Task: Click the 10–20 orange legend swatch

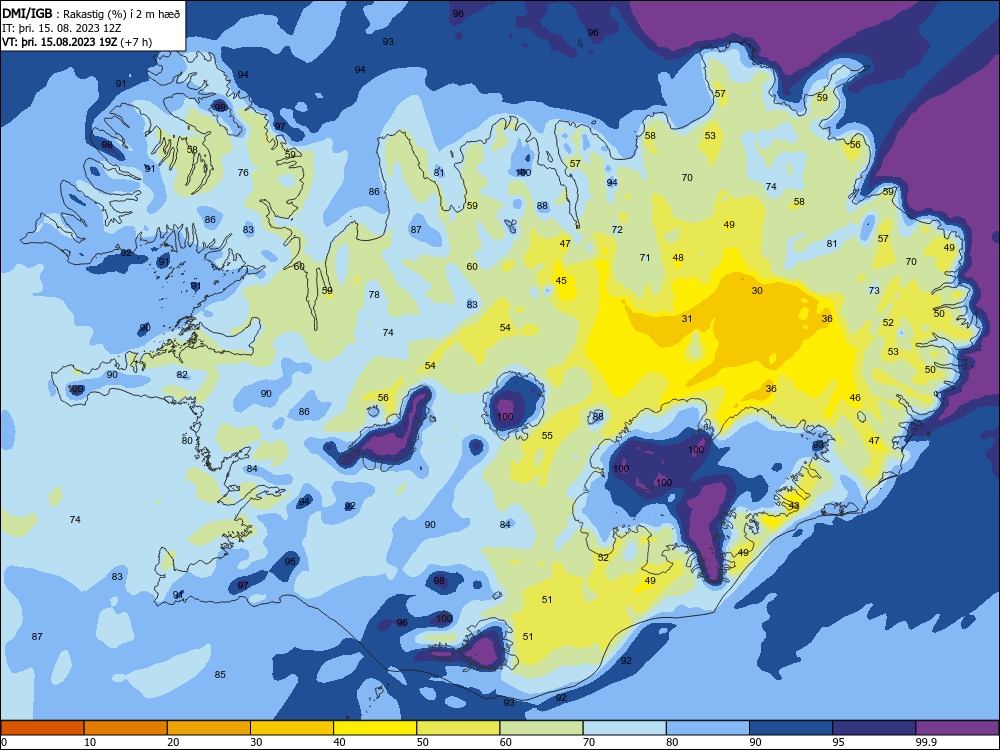Action: pyautogui.click(x=126, y=728)
